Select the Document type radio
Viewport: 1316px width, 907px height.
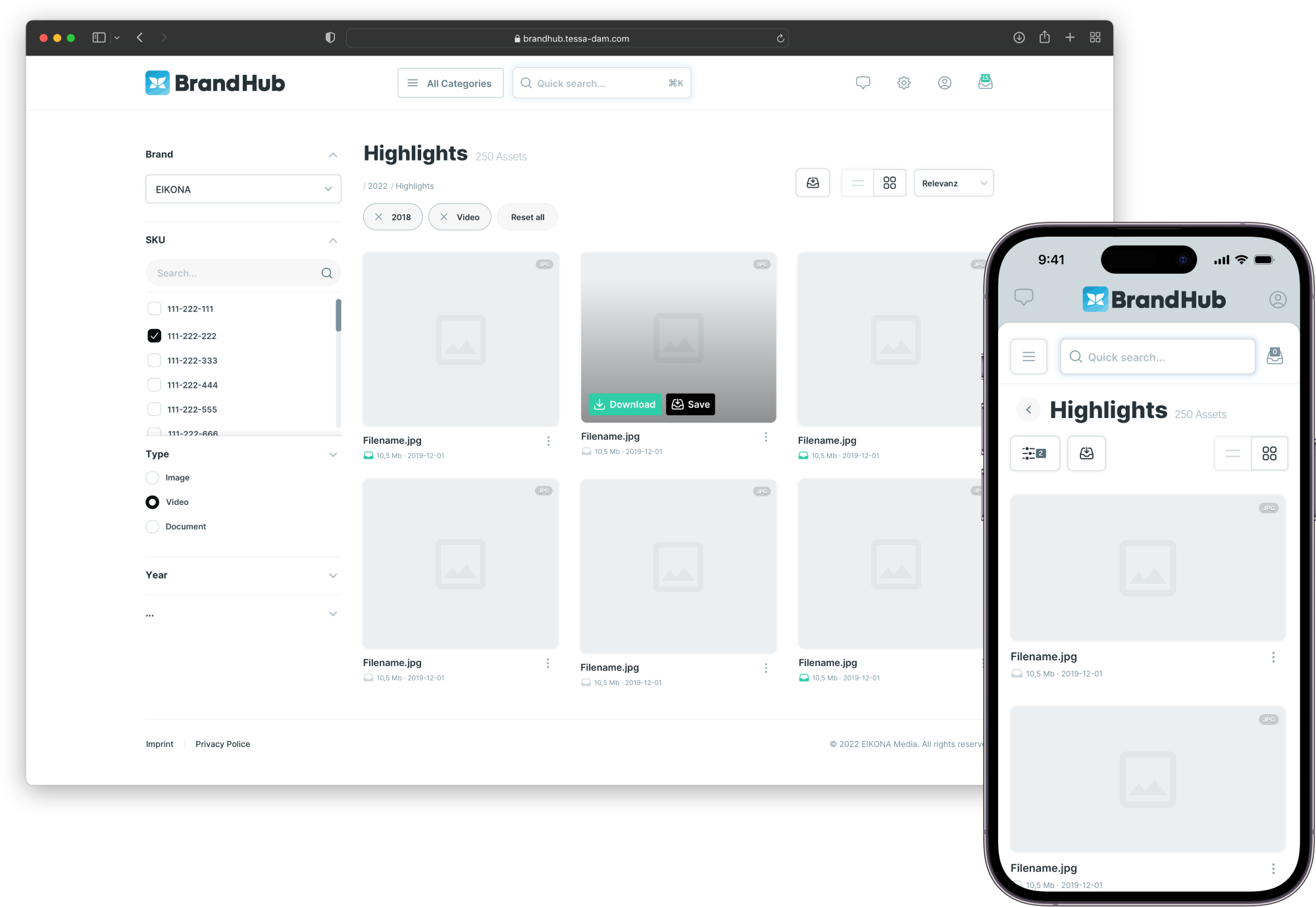(x=152, y=527)
